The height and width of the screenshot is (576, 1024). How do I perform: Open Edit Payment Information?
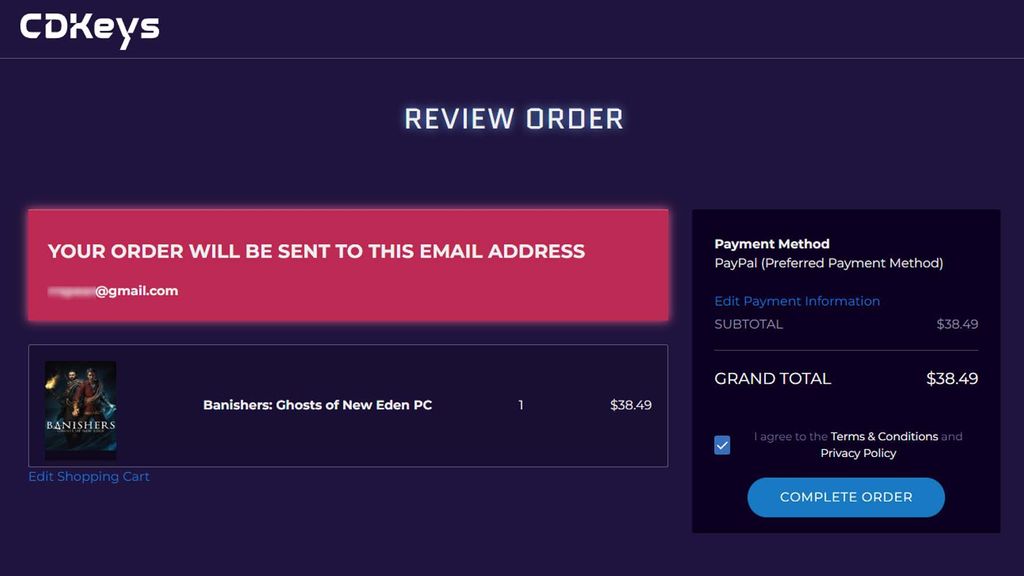point(797,301)
